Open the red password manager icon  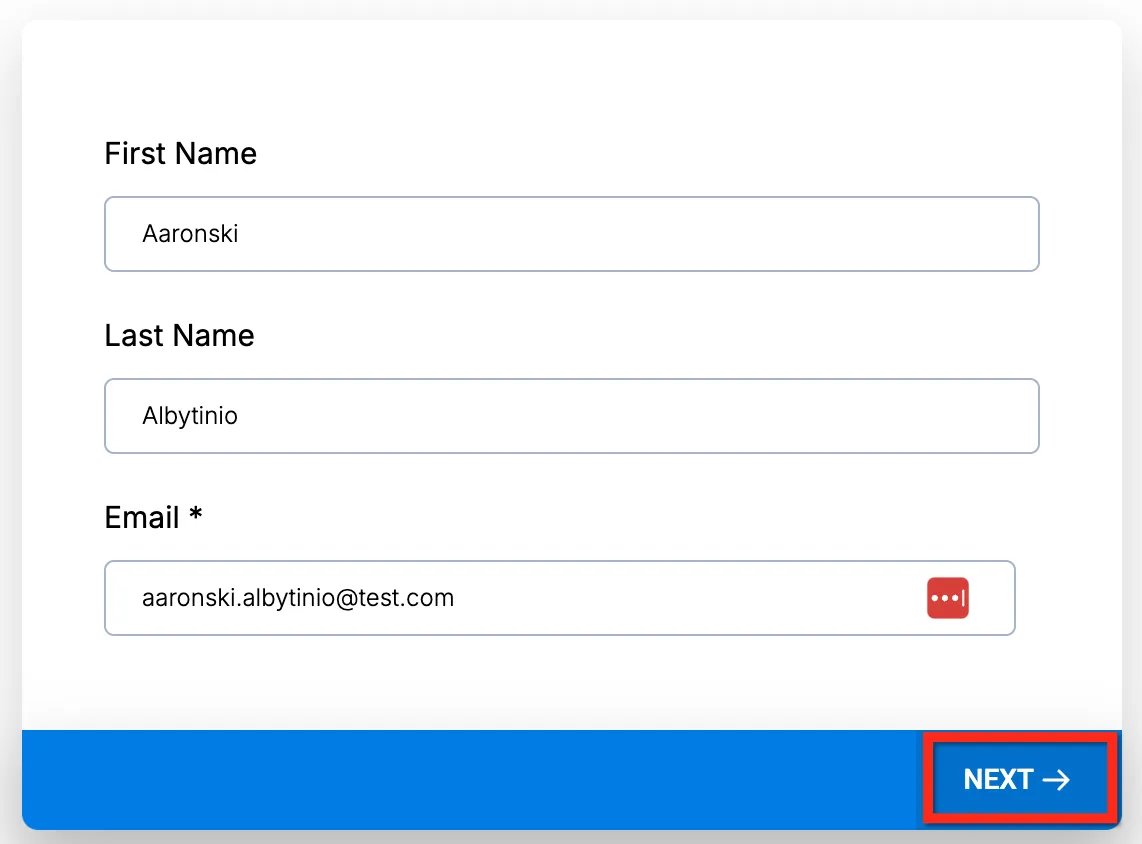[x=948, y=598]
